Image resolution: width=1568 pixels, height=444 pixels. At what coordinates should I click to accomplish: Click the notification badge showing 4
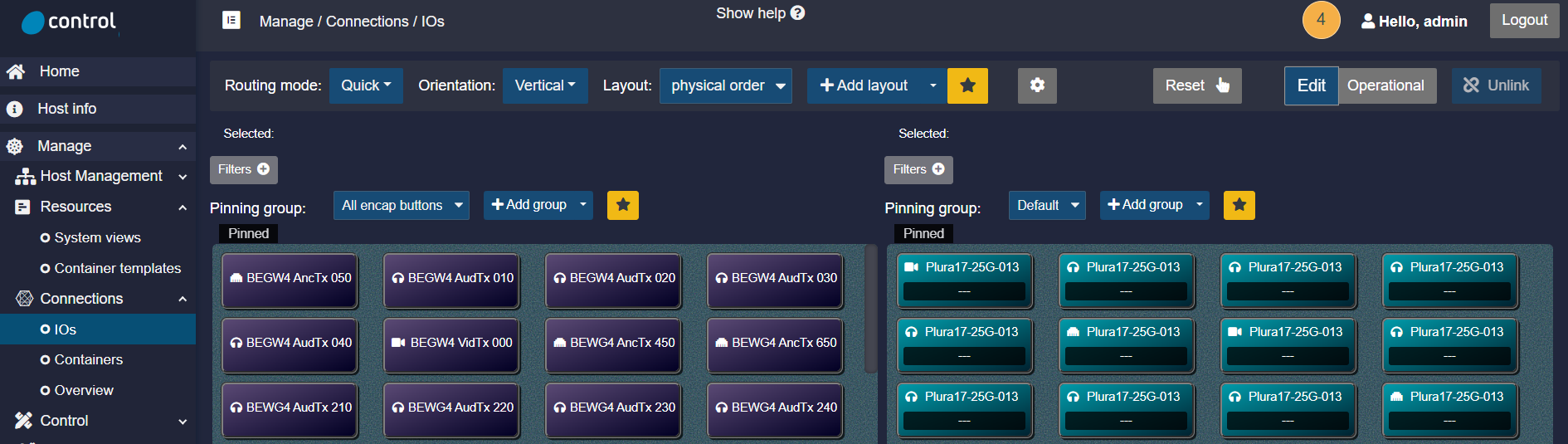1321,20
